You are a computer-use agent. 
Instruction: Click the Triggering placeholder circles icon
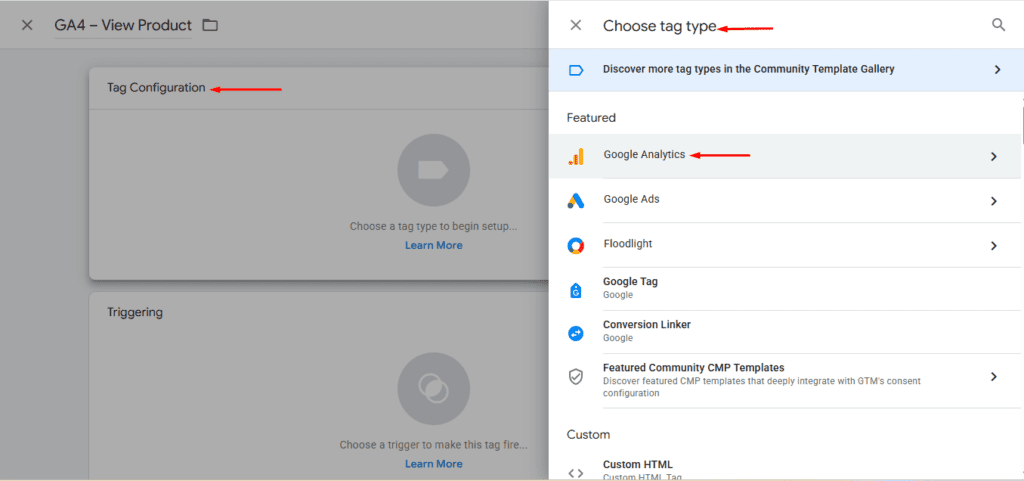pos(433,389)
